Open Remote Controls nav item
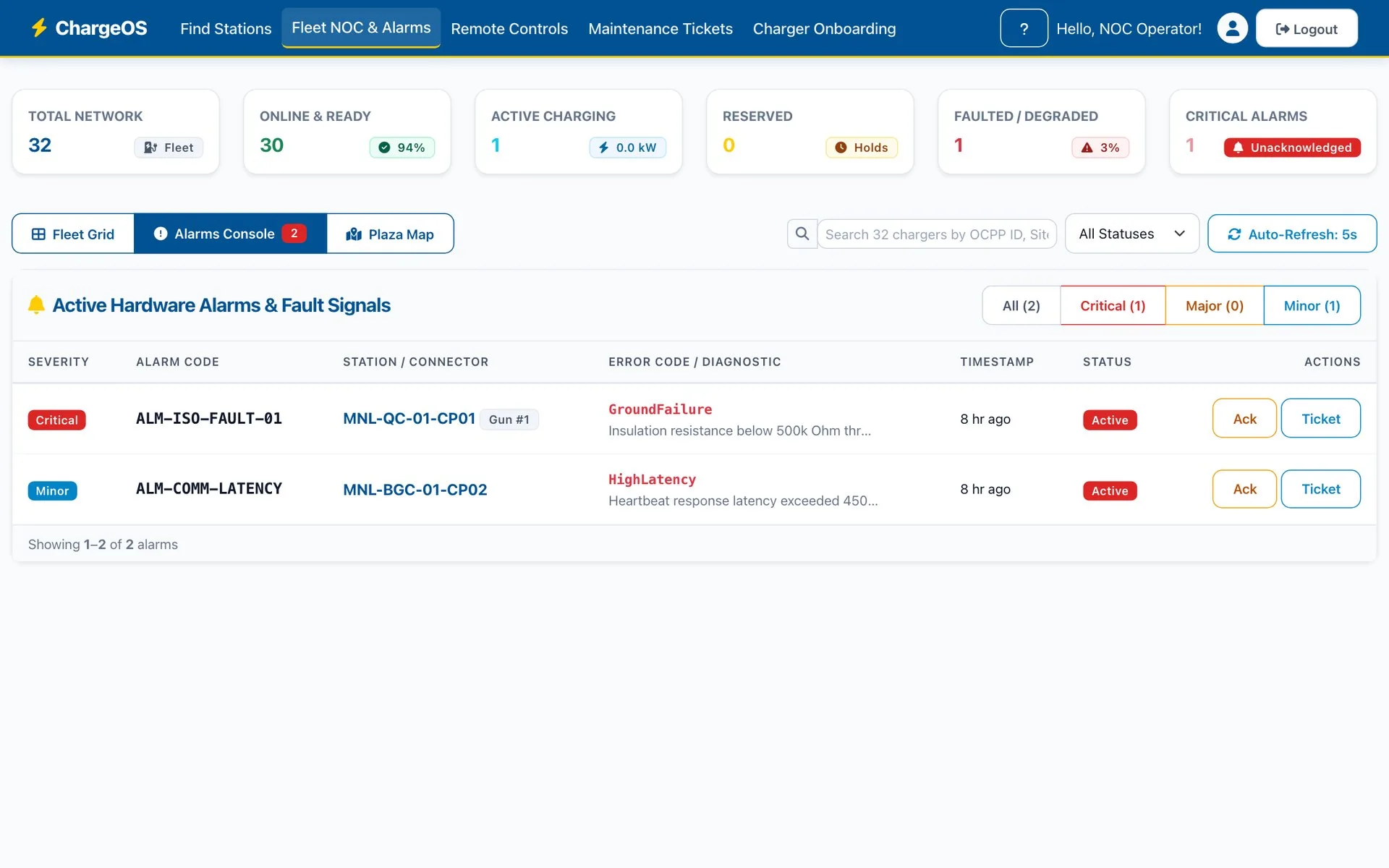The image size is (1389, 868). (509, 29)
